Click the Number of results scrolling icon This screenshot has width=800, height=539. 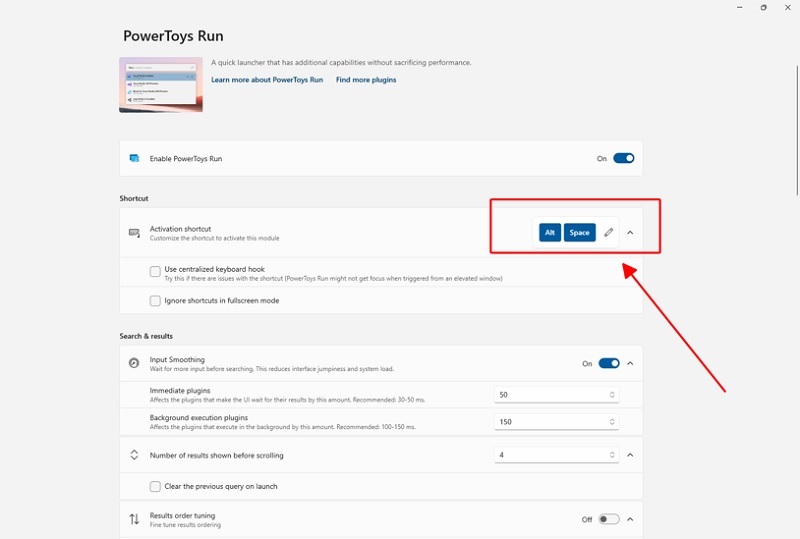(134, 455)
